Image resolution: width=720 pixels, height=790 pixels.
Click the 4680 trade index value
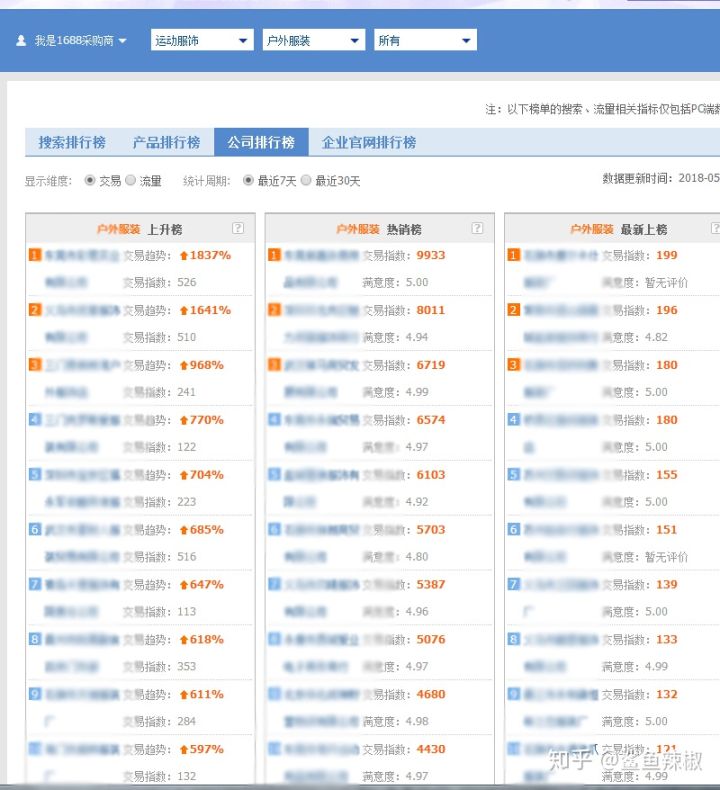click(x=431, y=694)
